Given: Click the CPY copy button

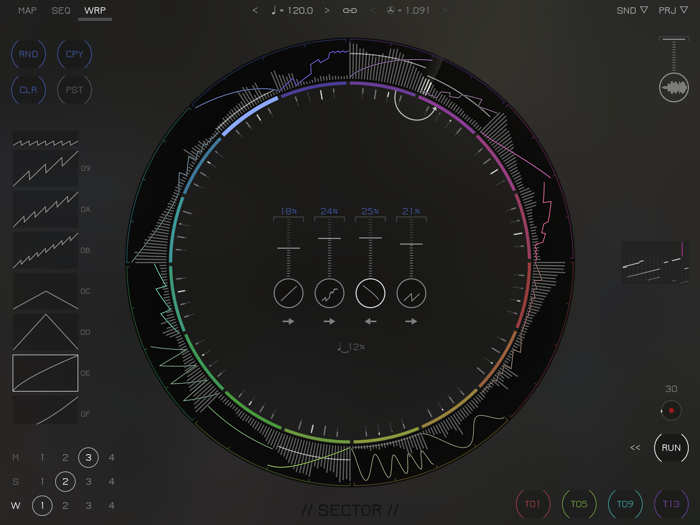Looking at the screenshot, I should tap(74, 54).
